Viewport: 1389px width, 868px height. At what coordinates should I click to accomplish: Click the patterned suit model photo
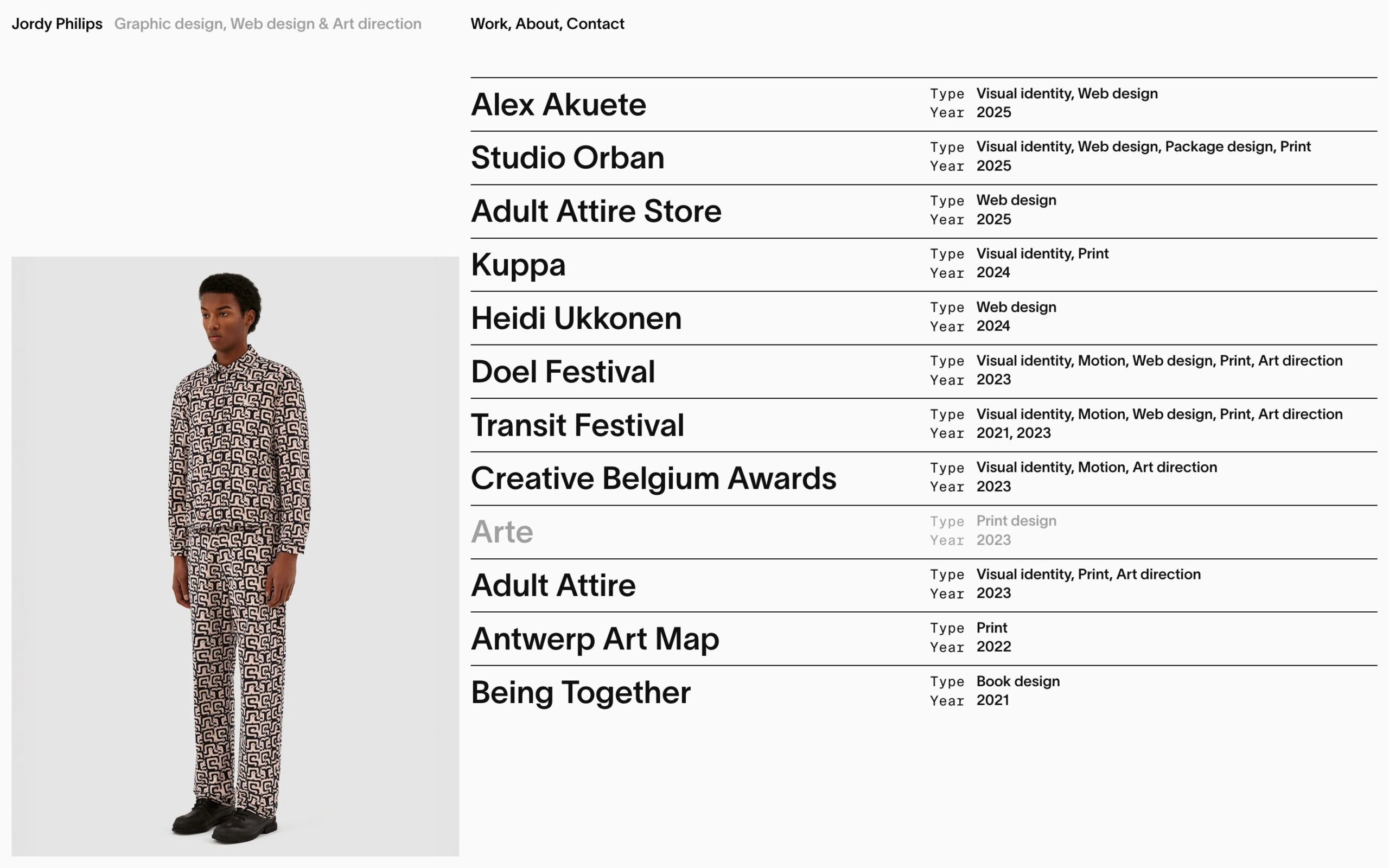pyautogui.click(x=235, y=556)
